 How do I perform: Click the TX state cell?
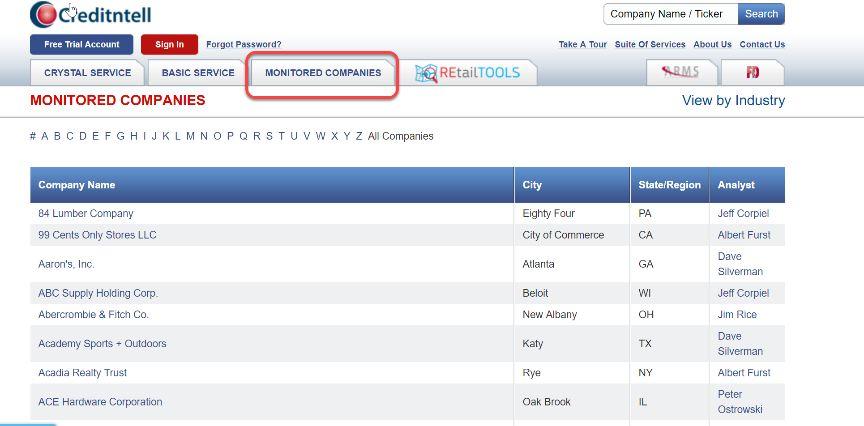(645, 344)
